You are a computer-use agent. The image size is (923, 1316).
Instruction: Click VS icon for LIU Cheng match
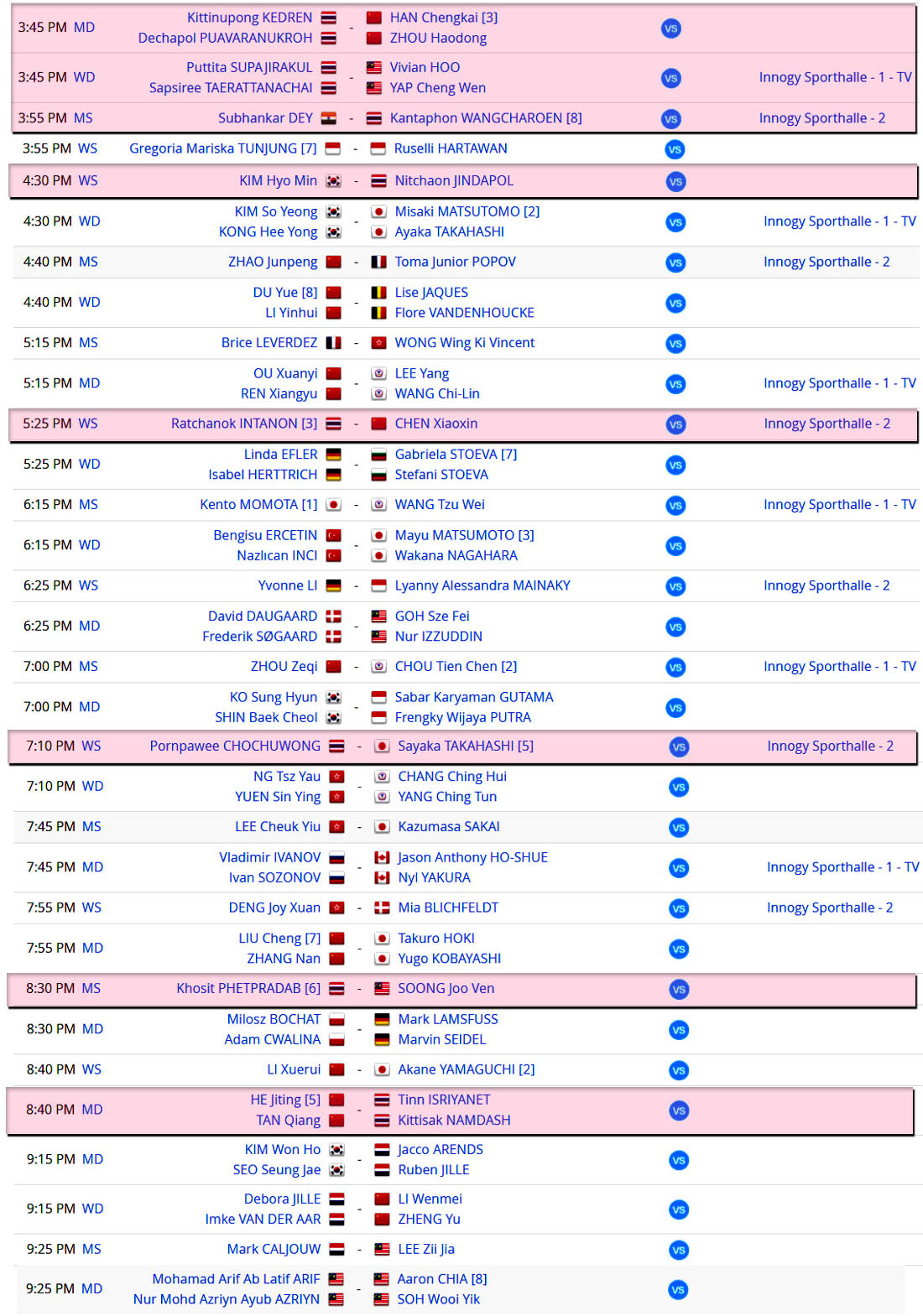(679, 949)
